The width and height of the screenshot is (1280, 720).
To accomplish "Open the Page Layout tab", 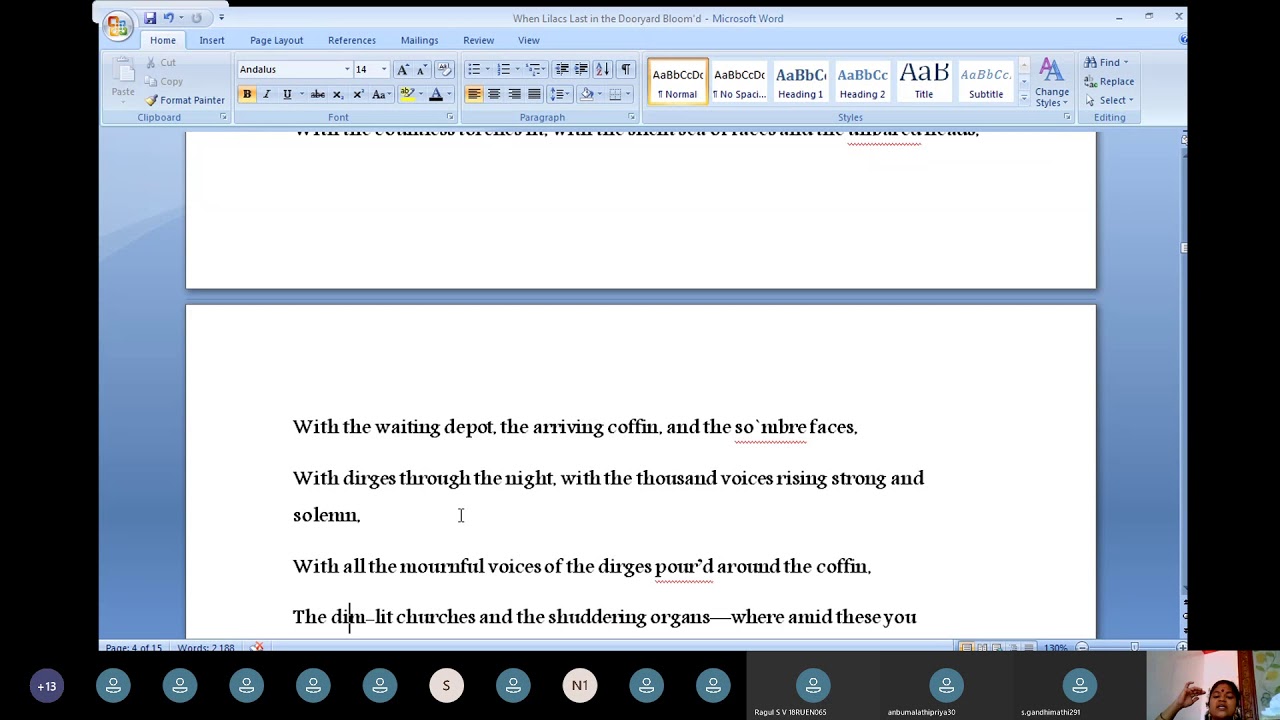I will [x=276, y=40].
